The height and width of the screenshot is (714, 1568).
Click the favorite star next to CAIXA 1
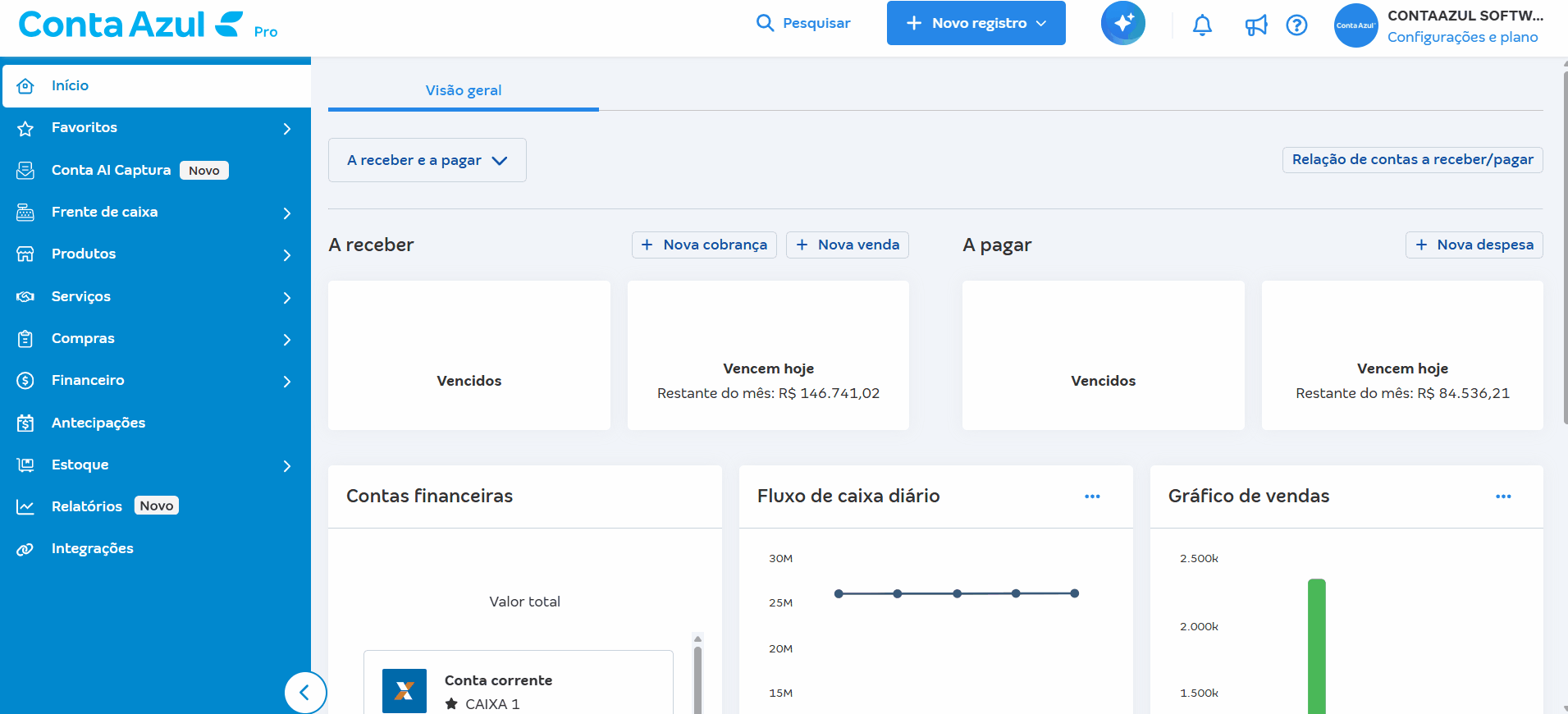[x=451, y=703]
